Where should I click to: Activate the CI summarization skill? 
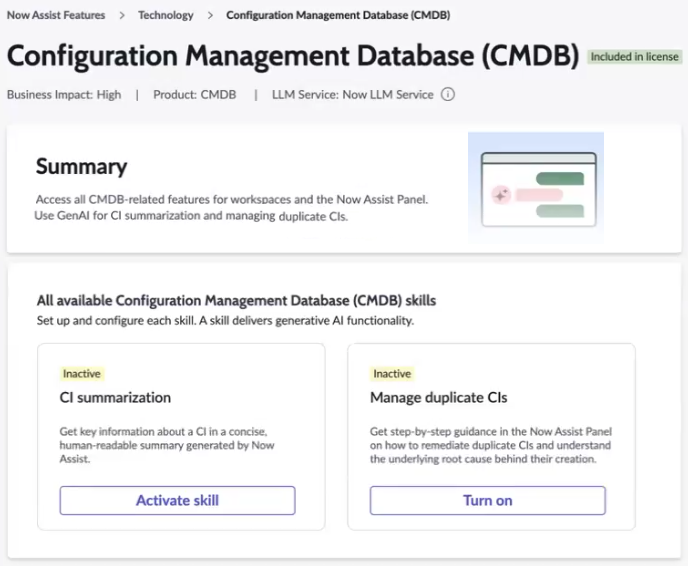tap(177, 500)
